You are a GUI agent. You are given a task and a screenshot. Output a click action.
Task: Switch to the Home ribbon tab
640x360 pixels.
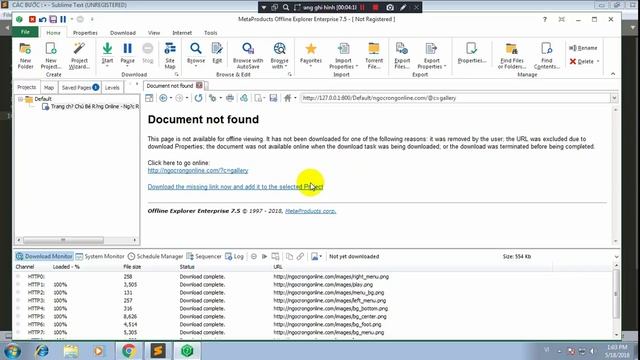(53, 33)
